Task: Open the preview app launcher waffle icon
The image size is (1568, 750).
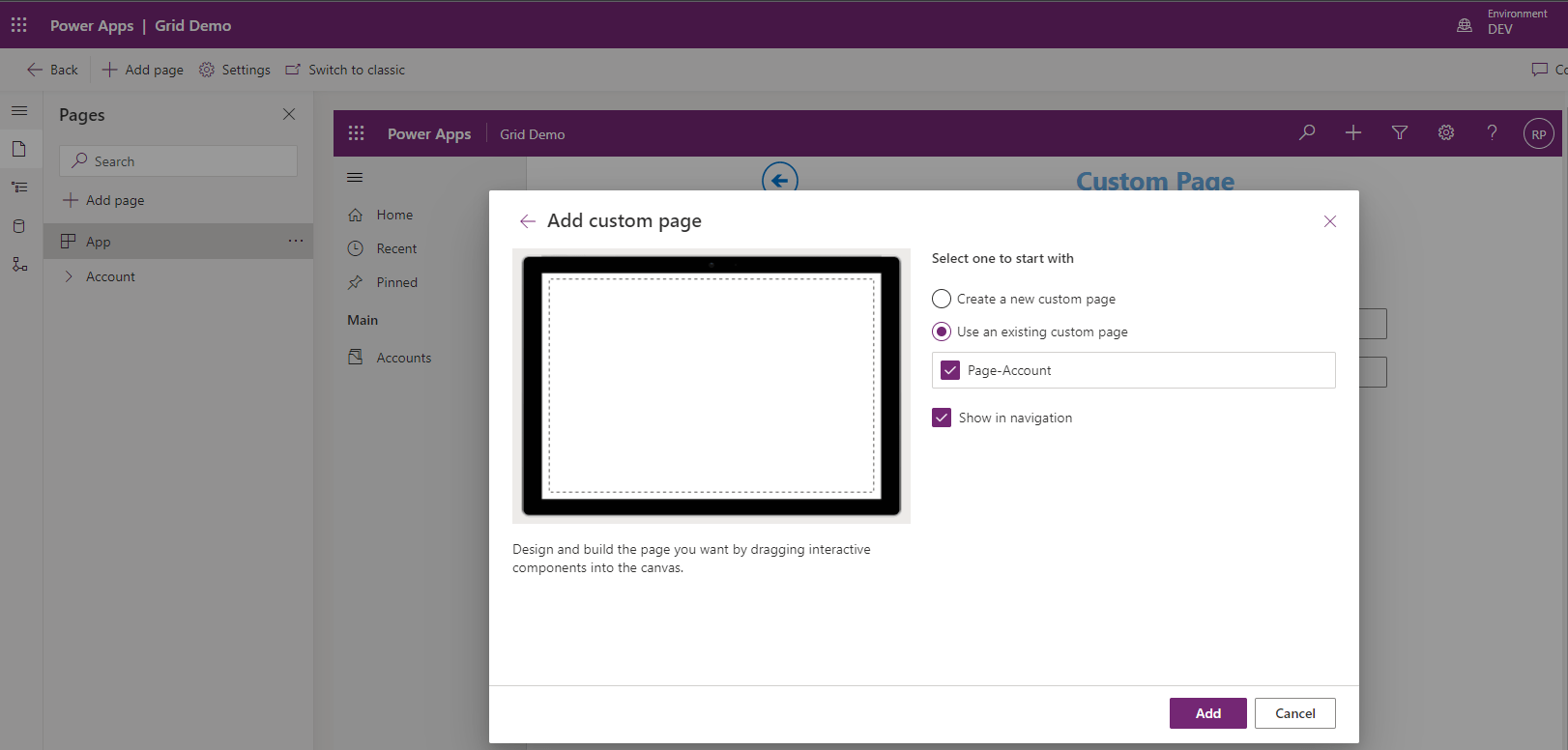Action: [357, 133]
